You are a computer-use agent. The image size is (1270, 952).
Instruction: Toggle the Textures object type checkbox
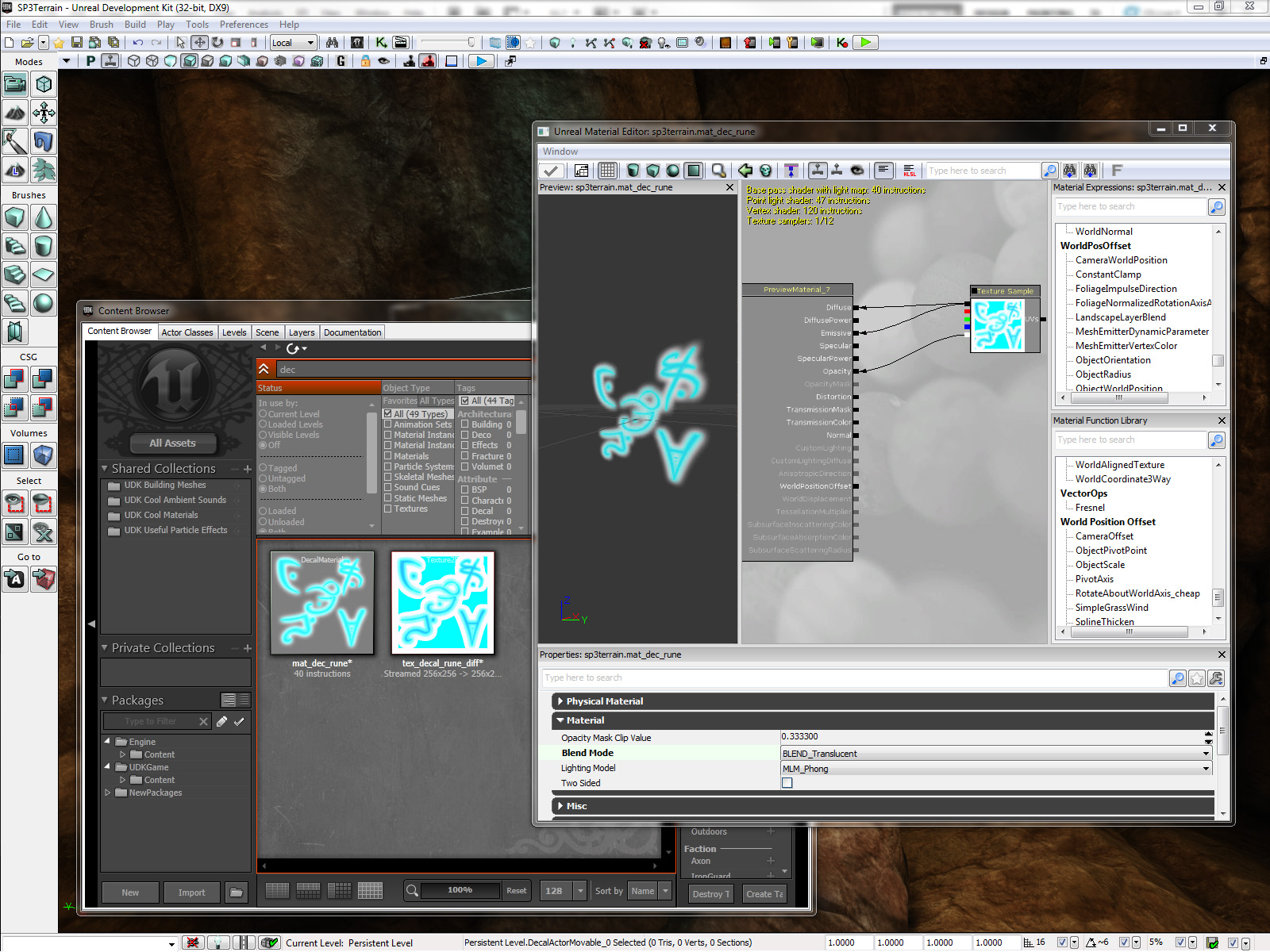pos(388,509)
